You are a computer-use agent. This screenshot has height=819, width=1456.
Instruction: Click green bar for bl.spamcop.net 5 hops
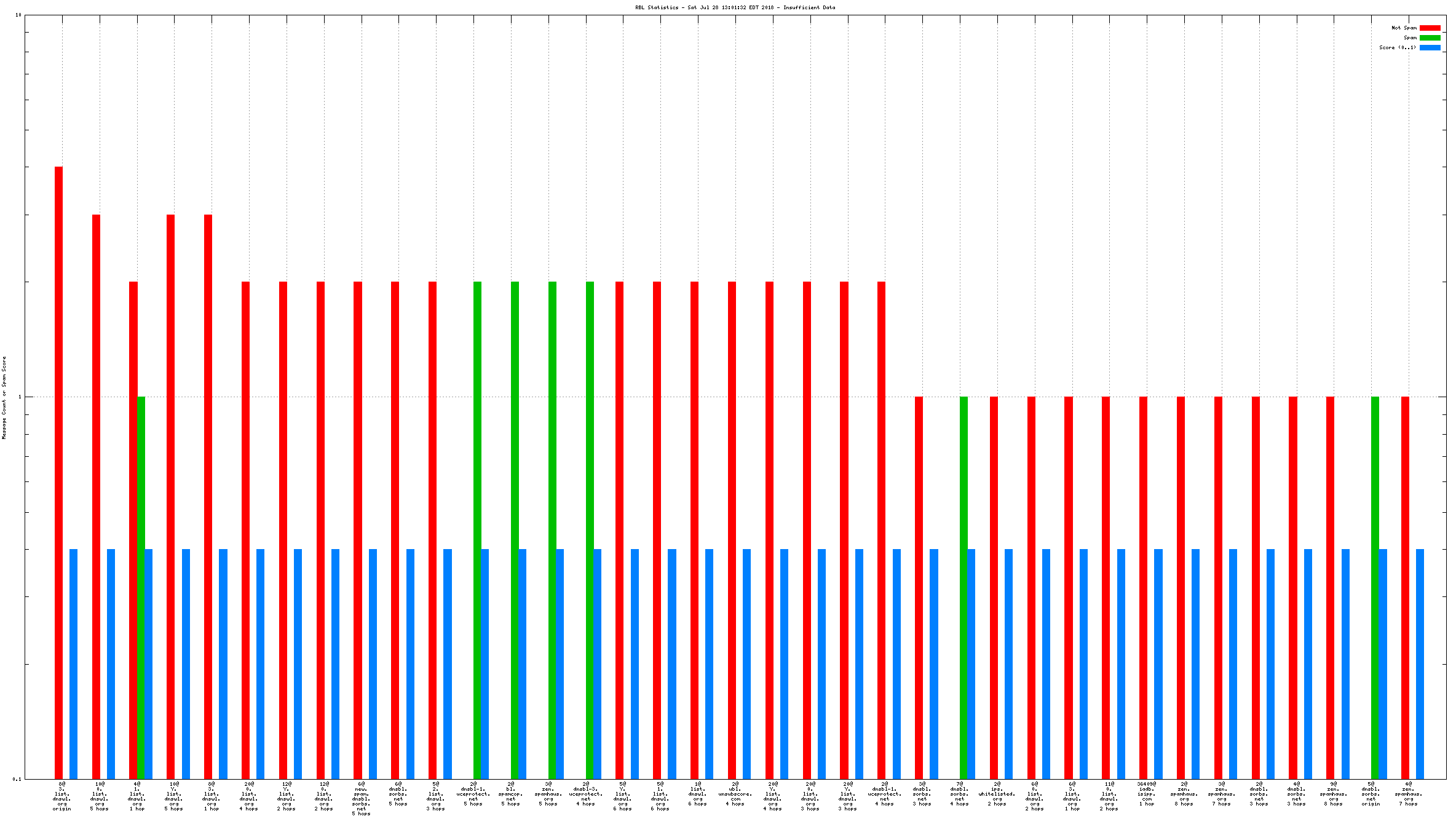pyautogui.click(x=515, y=529)
